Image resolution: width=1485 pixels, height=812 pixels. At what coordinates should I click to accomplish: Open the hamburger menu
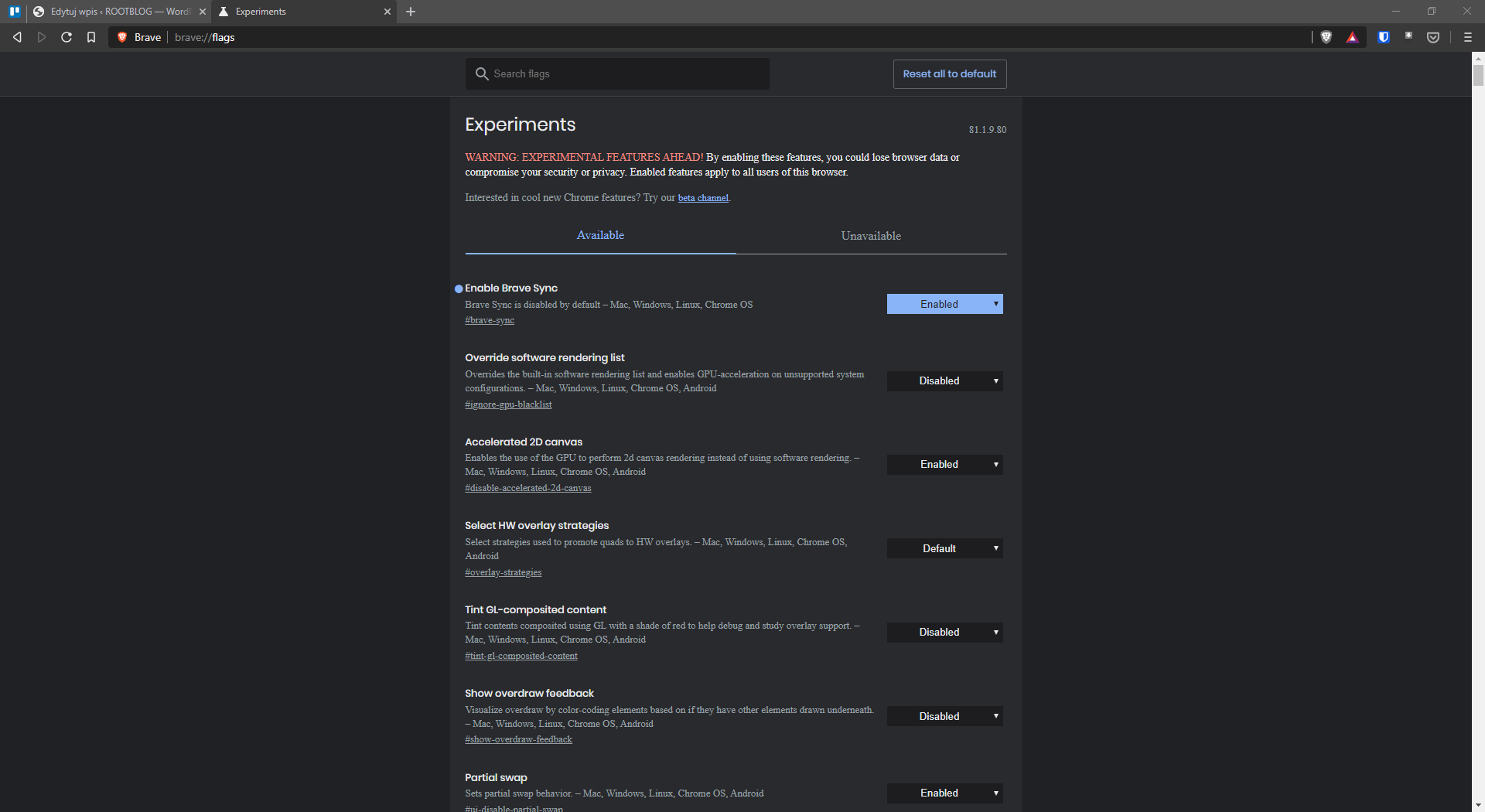coord(1468,37)
